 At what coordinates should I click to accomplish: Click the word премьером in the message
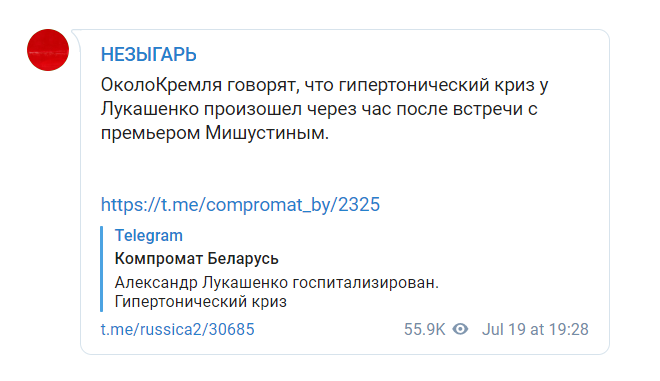[x=151, y=134]
